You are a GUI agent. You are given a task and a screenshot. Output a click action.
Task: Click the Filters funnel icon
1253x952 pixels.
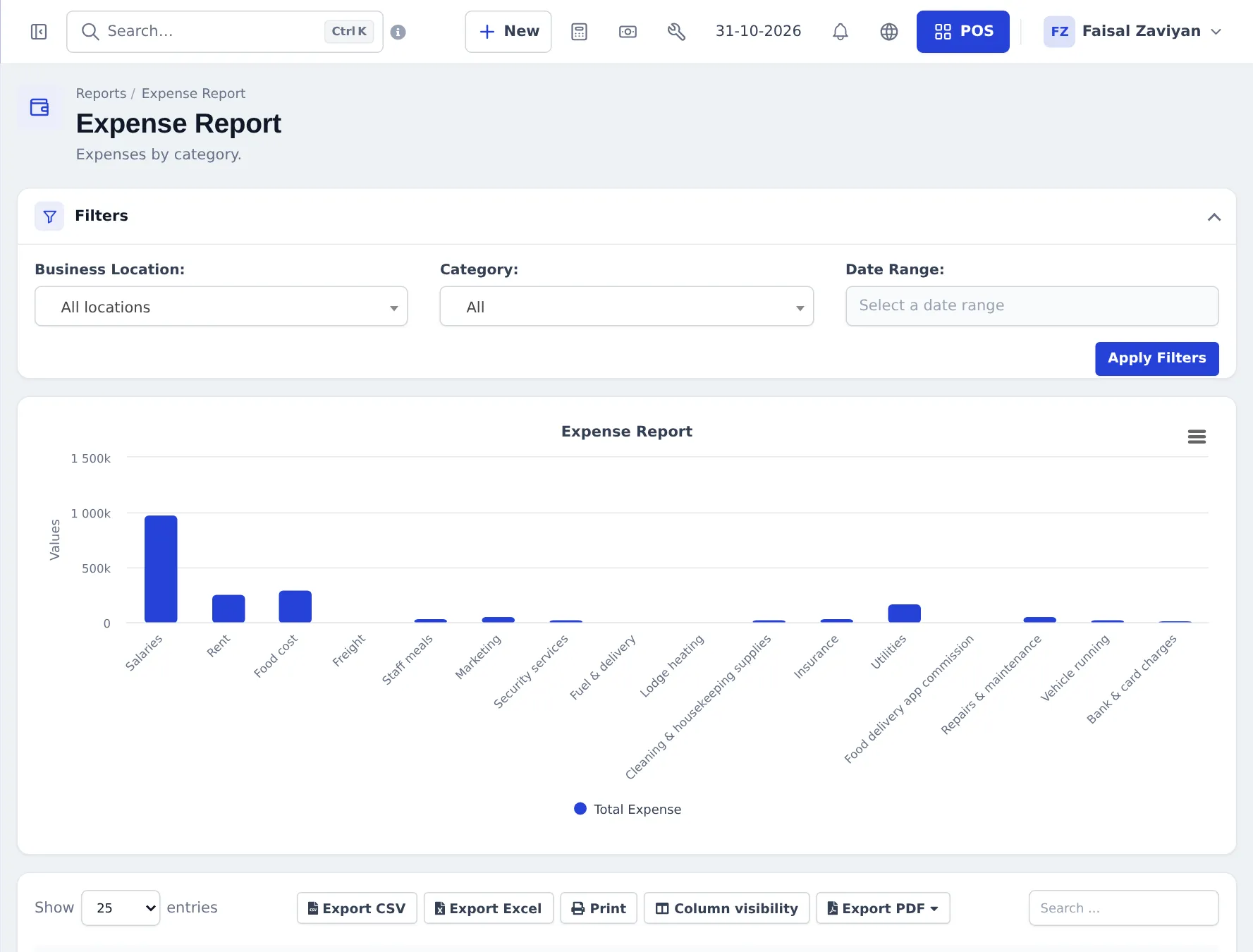click(x=49, y=216)
